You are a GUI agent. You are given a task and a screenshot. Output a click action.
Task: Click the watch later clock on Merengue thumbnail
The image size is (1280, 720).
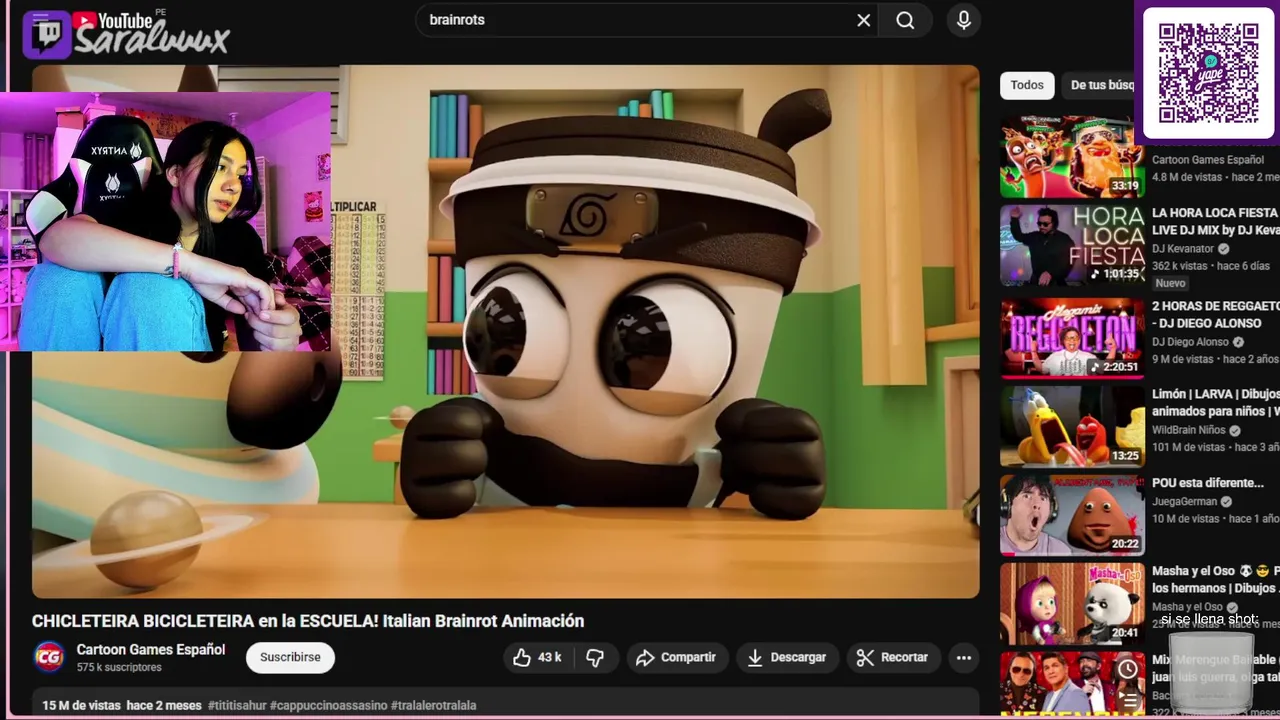tap(1127, 669)
